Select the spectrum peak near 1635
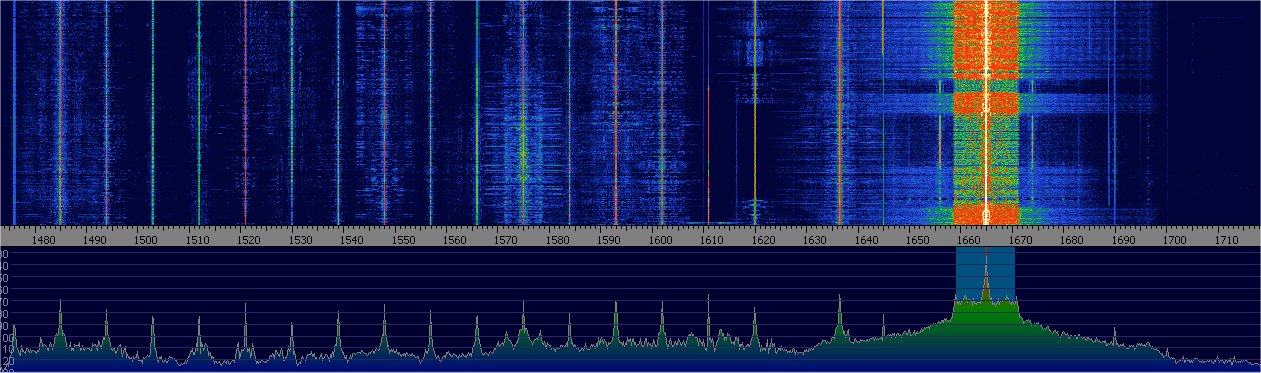The image size is (1261, 373). coord(839,312)
